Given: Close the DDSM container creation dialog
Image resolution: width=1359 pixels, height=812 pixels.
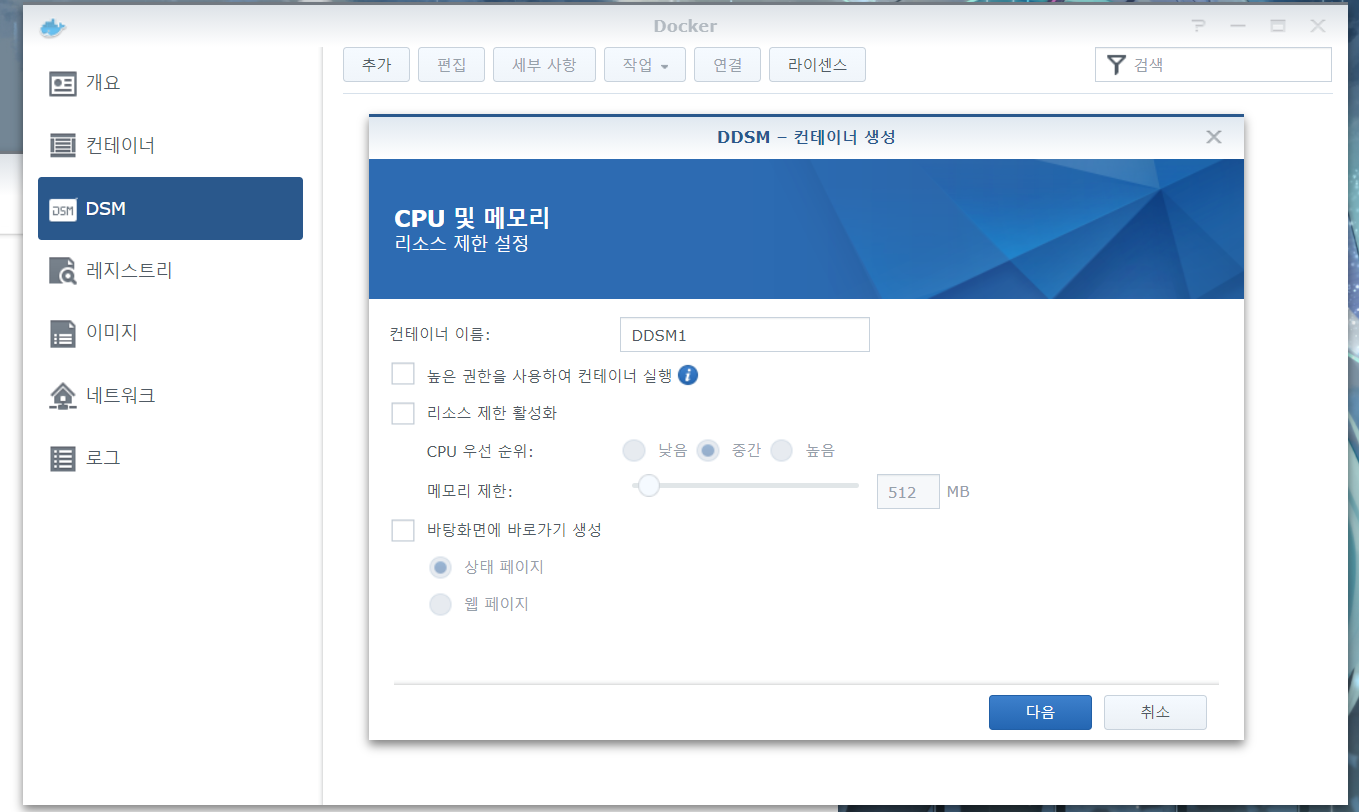Looking at the screenshot, I should [x=1214, y=137].
